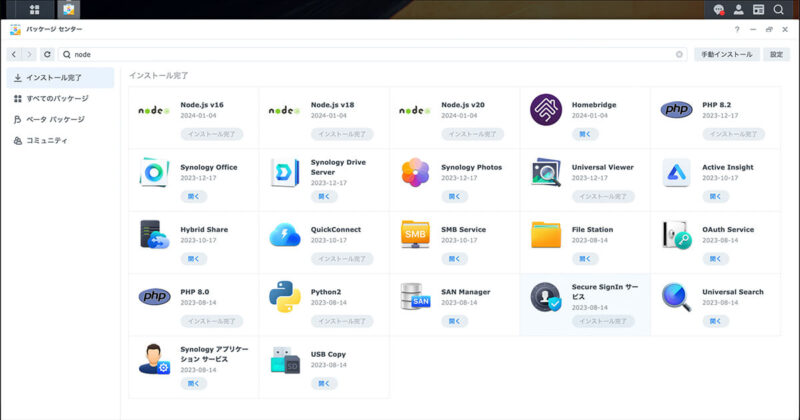Click the Active Insight icon
Image resolution: width=800 pixels, height=420 pixels.
tap(676, 172)
